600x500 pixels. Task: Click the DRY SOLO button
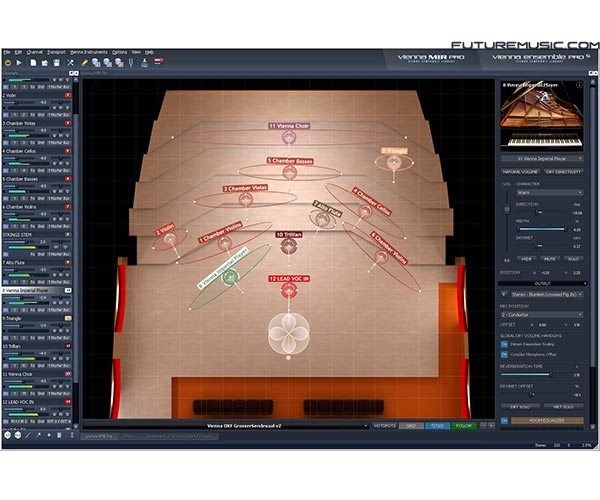pos(520,407)
